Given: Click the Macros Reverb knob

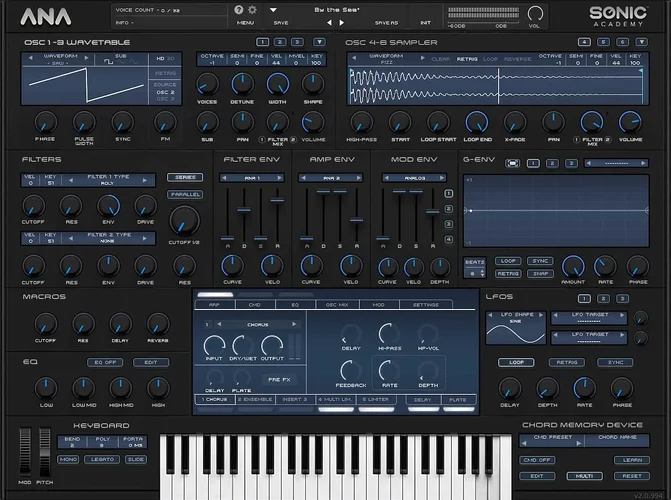Looking at the screenshot, I should coord(157,322).
